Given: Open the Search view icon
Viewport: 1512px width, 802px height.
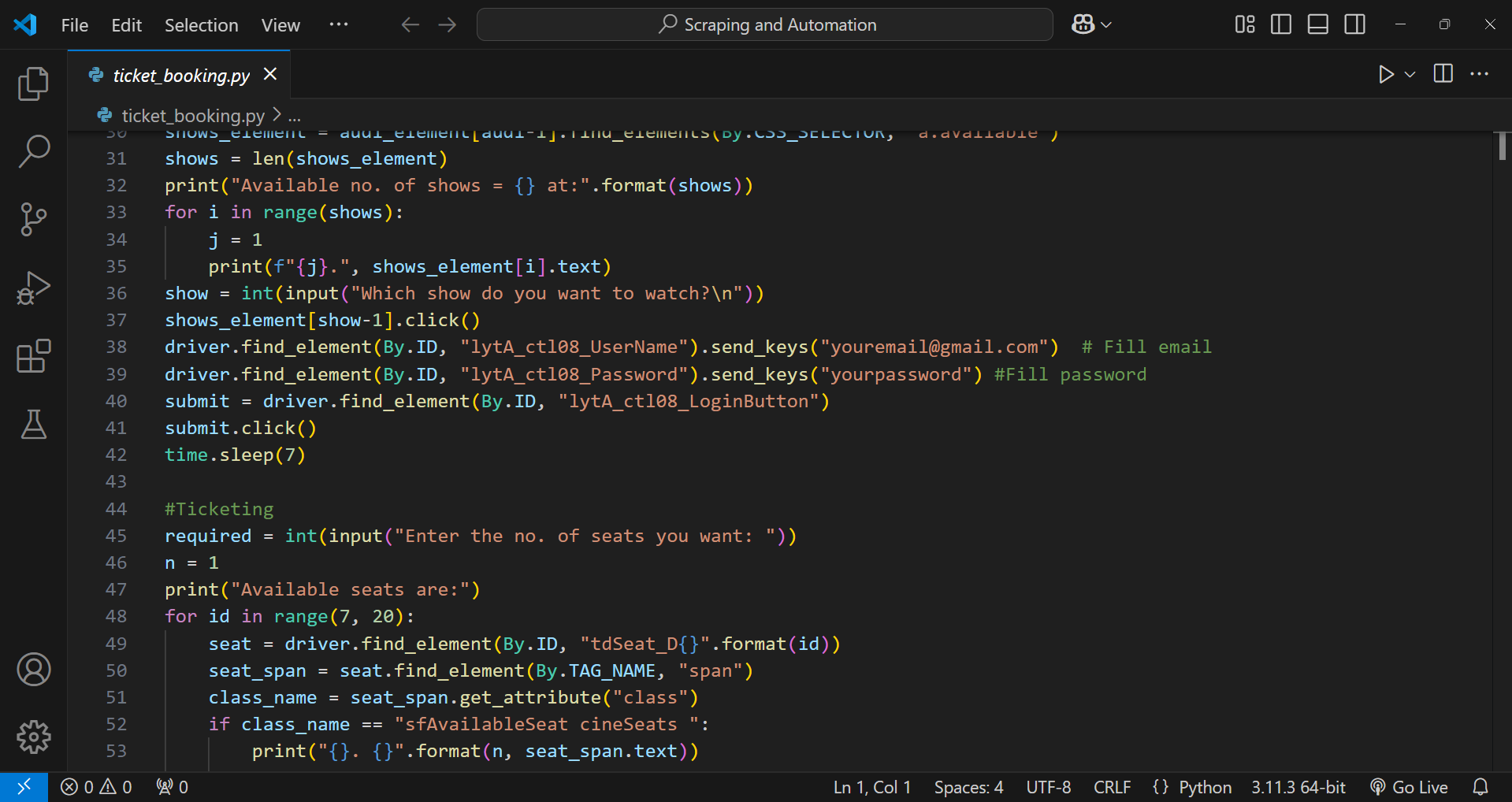Looking at the screenshot, I should (33, 151).
